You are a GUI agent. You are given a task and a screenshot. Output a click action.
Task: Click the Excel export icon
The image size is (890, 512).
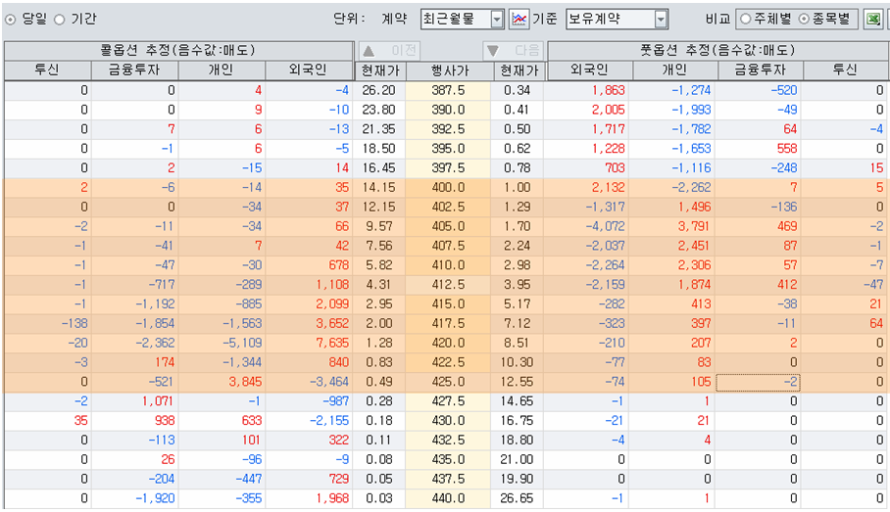(x=875, y=19)
